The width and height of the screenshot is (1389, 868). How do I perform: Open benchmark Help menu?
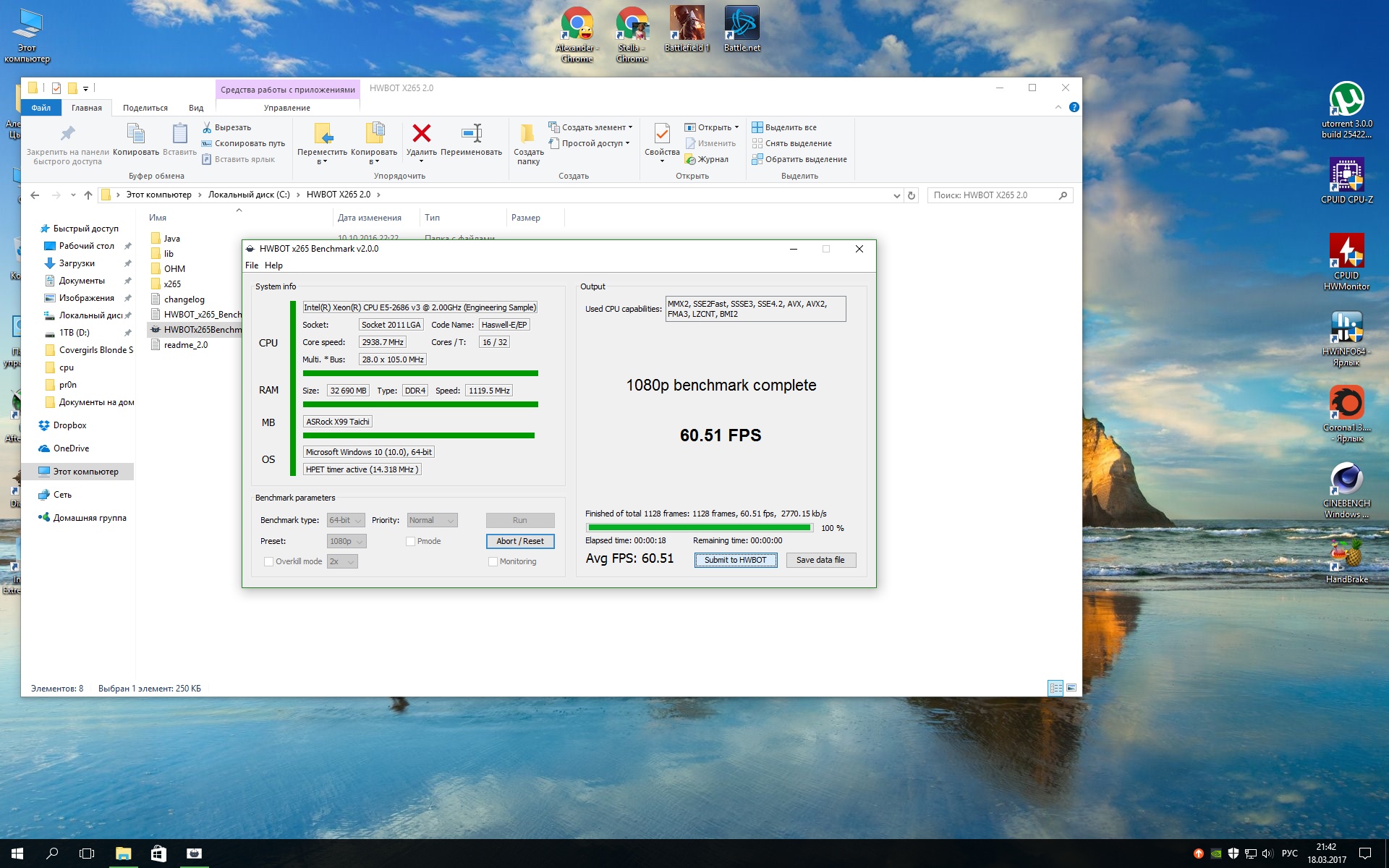(x=273, y=265)
